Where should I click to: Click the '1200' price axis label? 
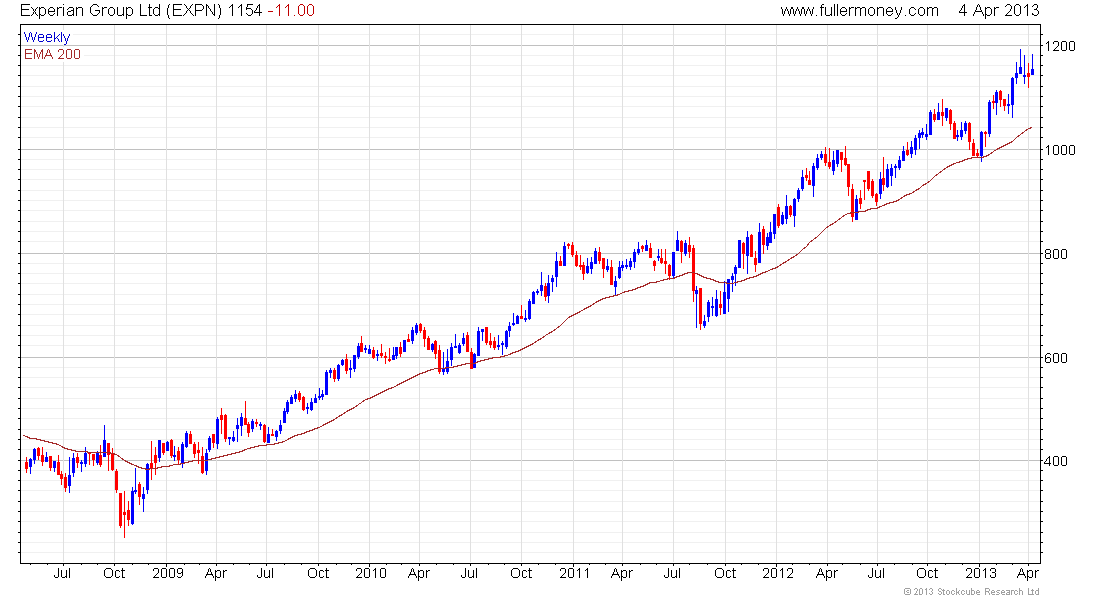1060,46
